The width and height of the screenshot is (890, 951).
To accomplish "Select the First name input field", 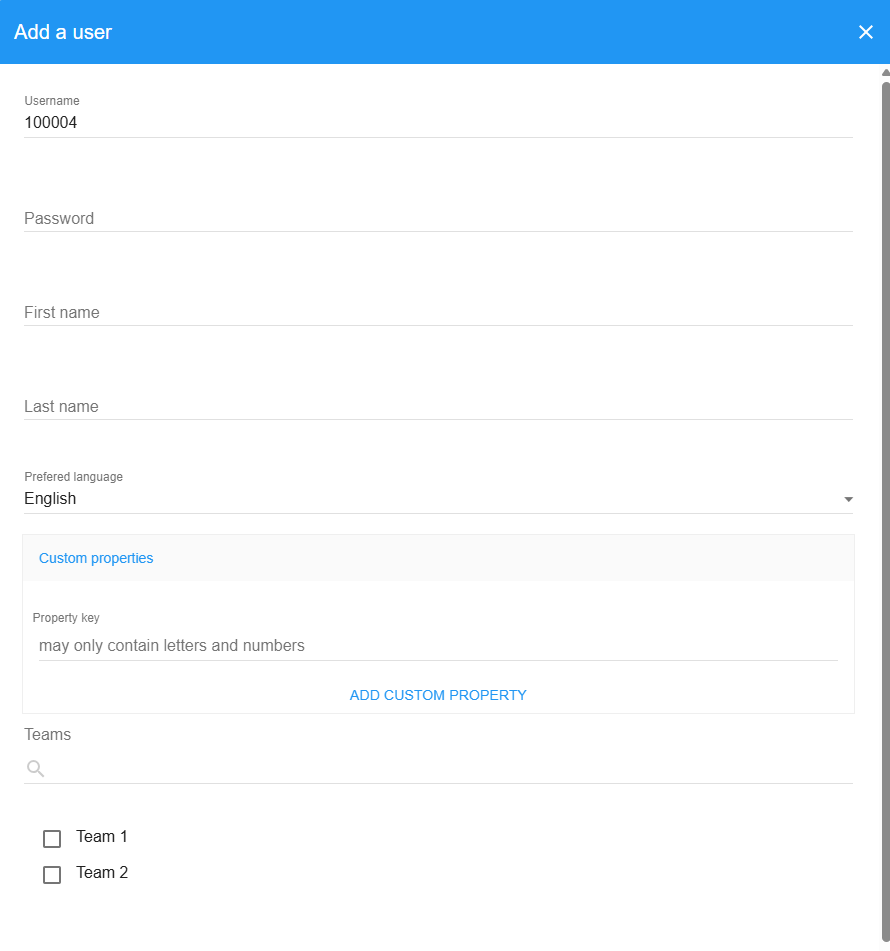I will [x=438, y=312].
